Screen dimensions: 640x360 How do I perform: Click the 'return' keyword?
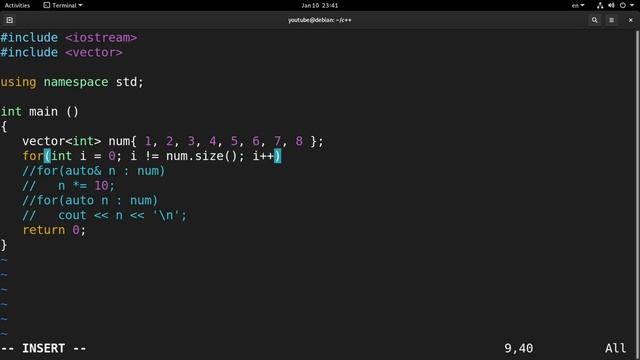[44, 230]
